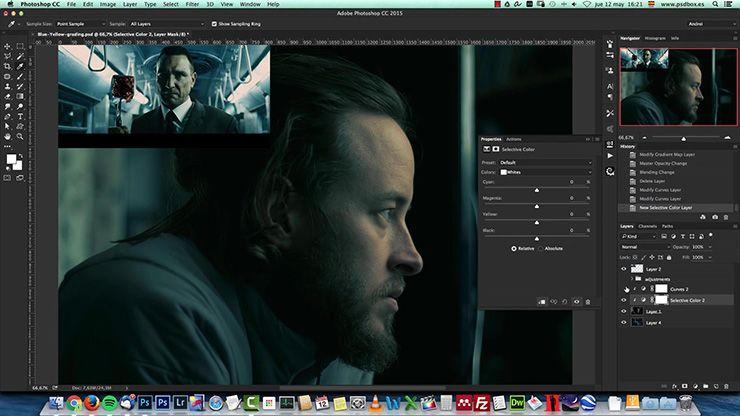
Task: Select the Type tool
Action: pyautogui.click(x=20, y=116)
